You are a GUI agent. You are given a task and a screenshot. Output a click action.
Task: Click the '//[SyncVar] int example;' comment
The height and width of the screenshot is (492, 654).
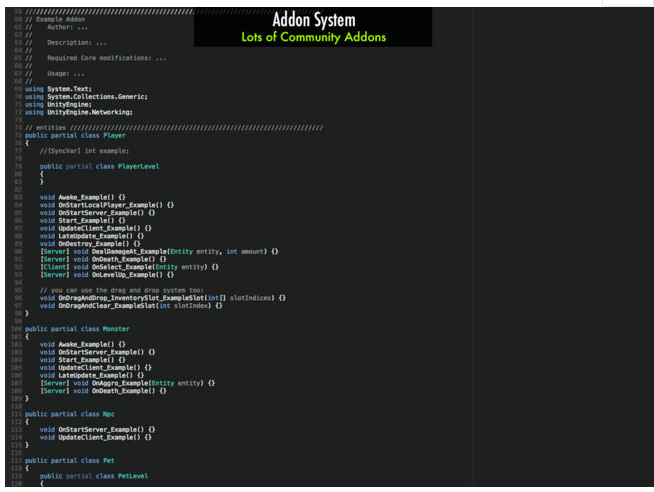(84, 151)
